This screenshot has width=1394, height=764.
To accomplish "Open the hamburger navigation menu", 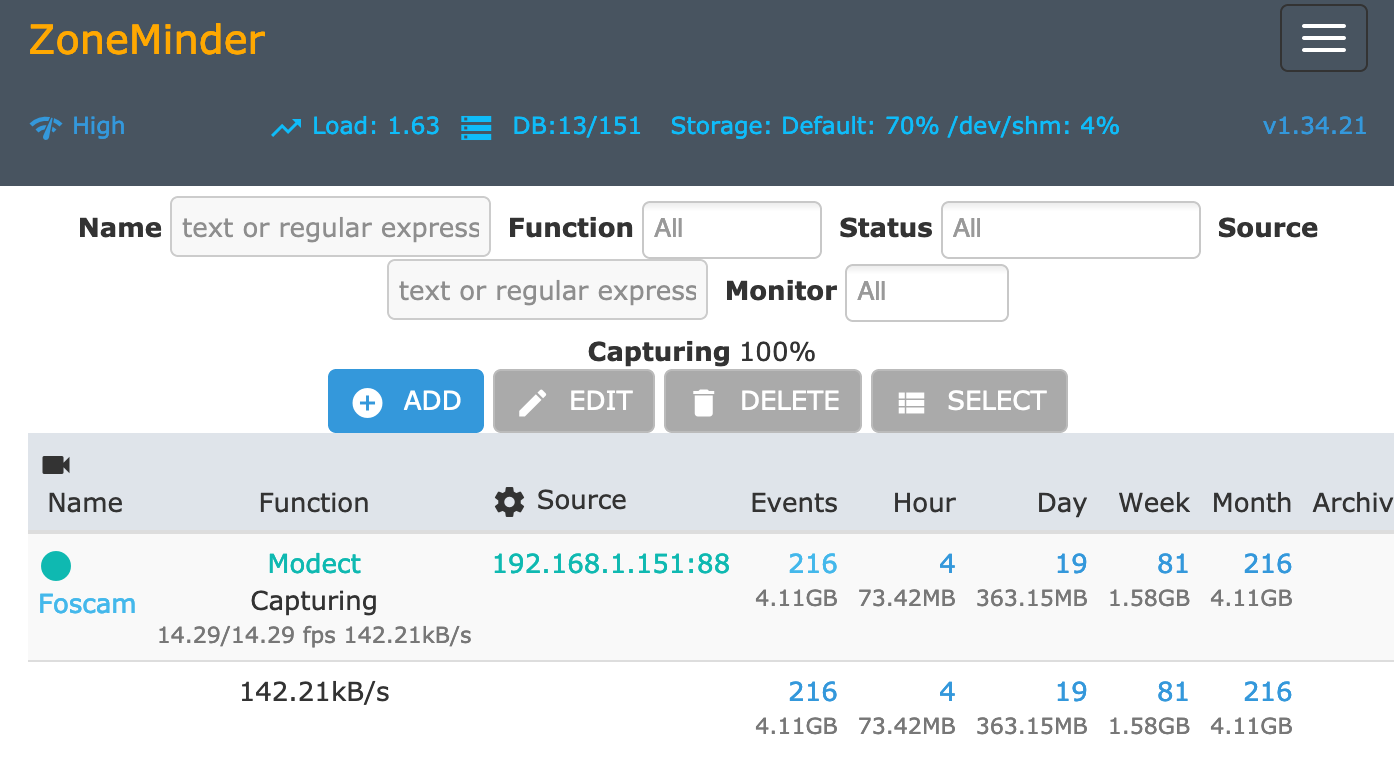I will tap(1323, 38).
